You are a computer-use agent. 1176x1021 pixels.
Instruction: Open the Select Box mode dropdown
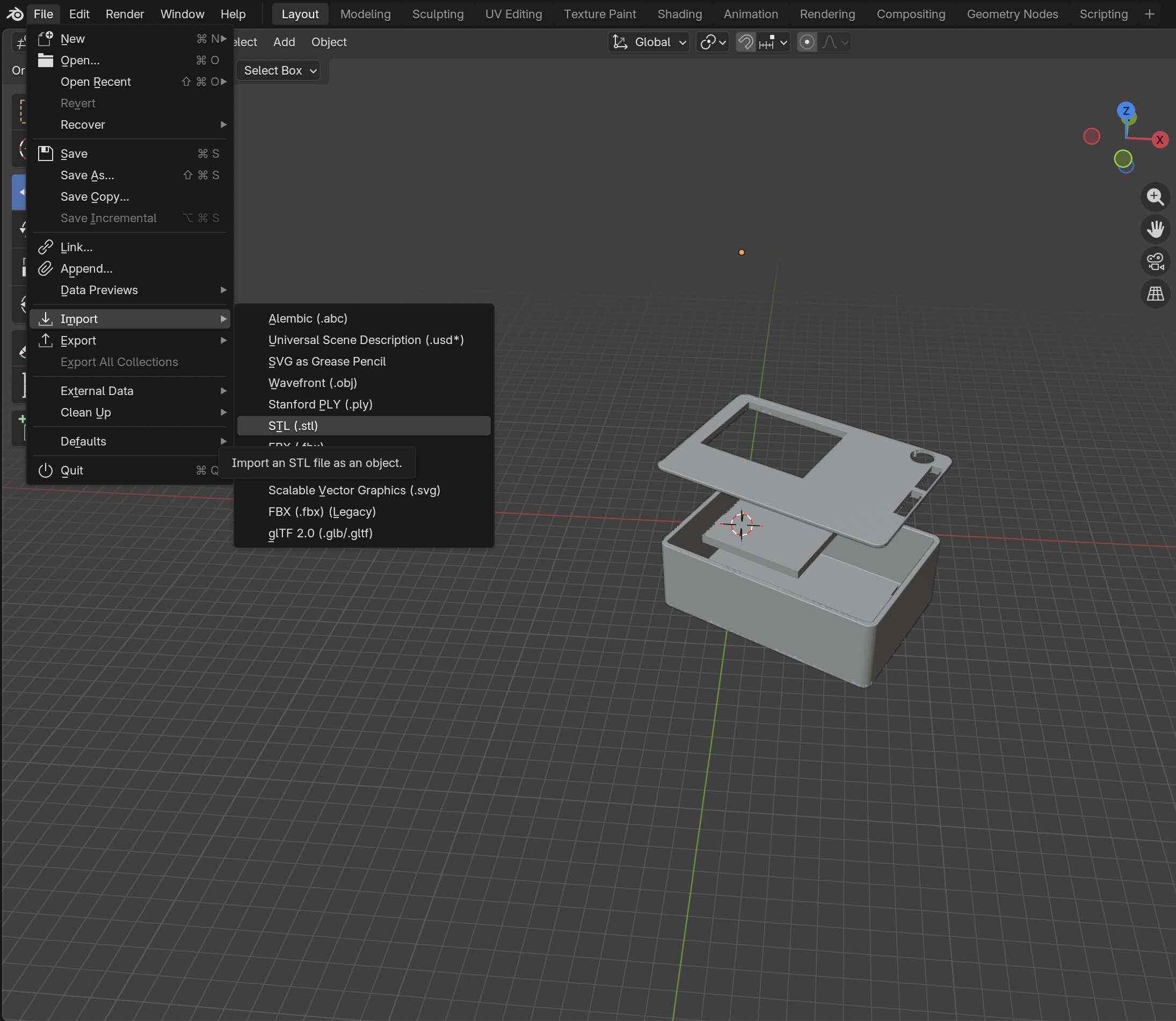[x=279, y=71]
